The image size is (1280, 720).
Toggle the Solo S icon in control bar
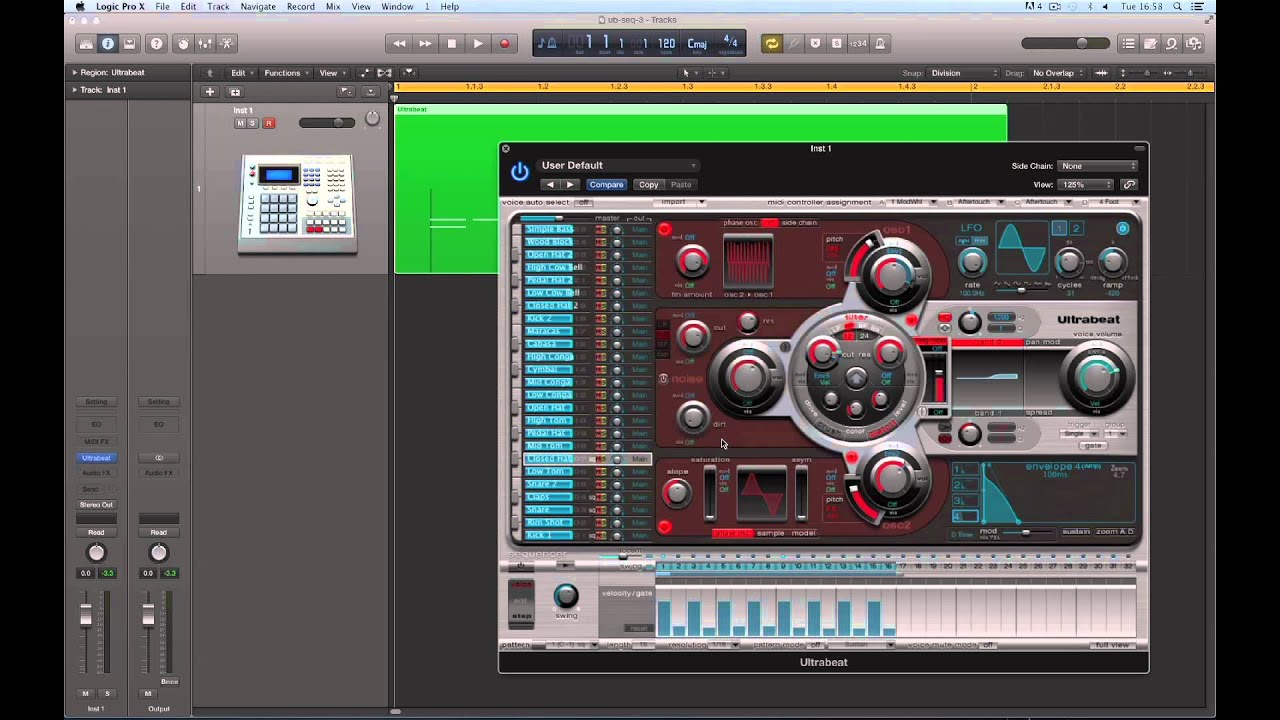(837, 44)
